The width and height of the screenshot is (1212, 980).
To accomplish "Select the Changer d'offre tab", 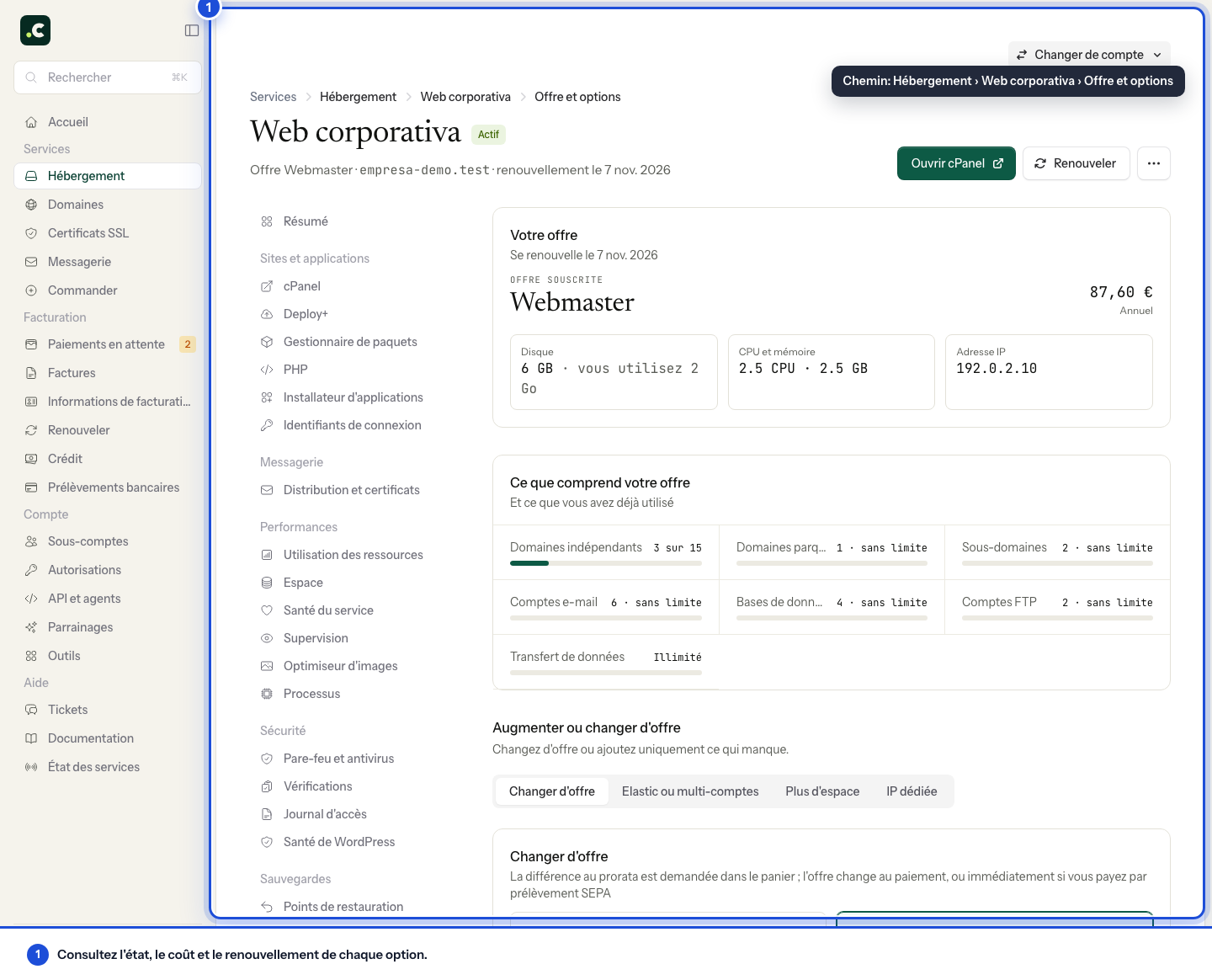I will 552,791.
